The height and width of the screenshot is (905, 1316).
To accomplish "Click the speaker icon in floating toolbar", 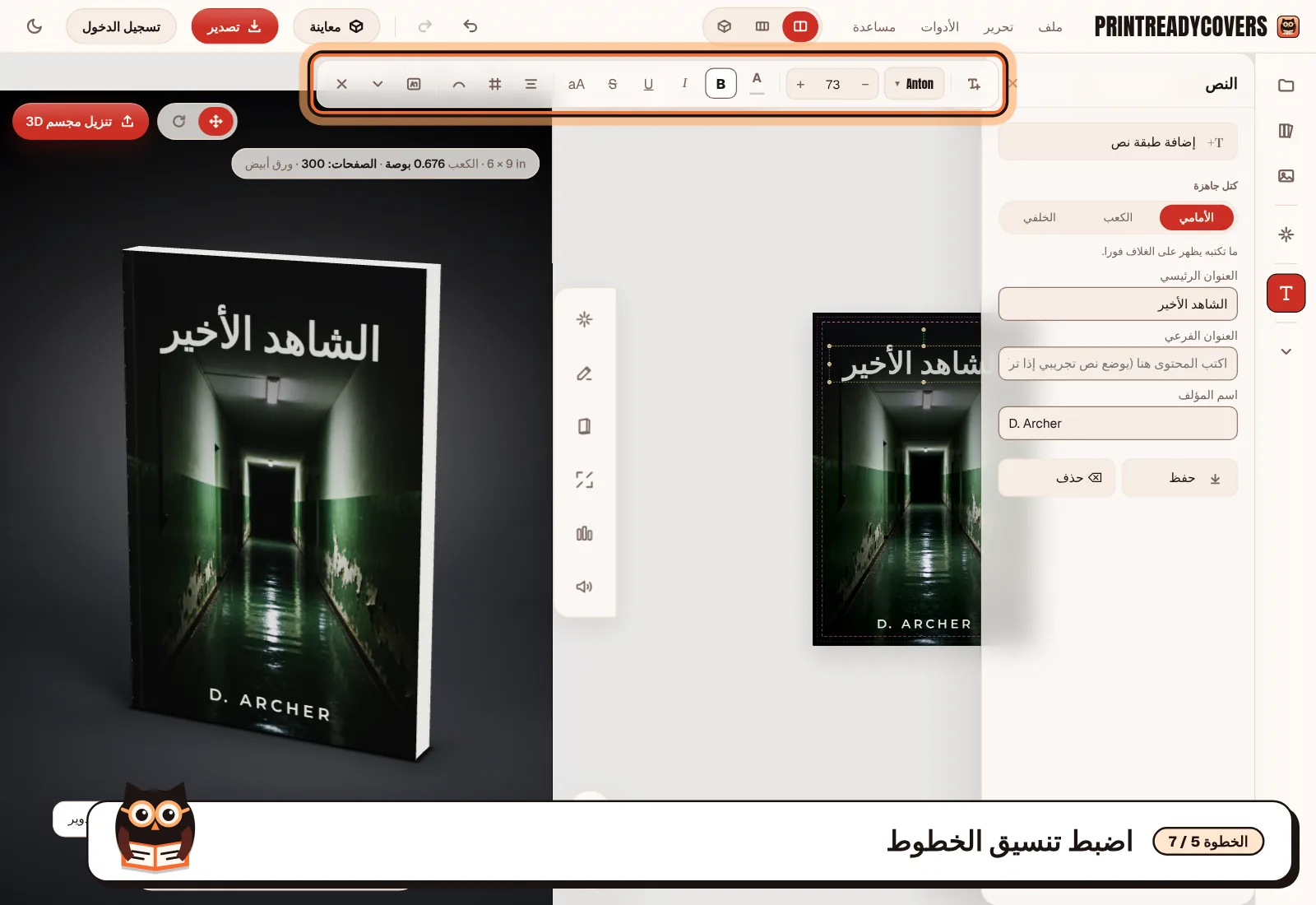I will tap(585, 587).
